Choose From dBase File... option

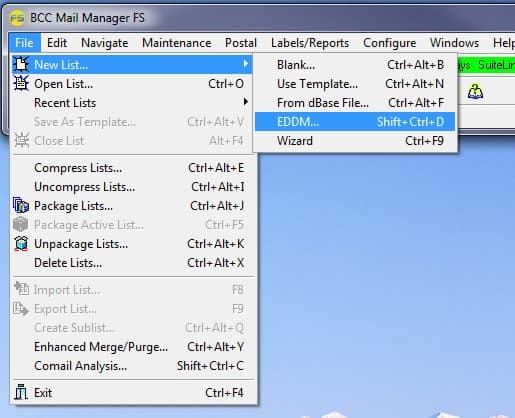click(355, 103)
